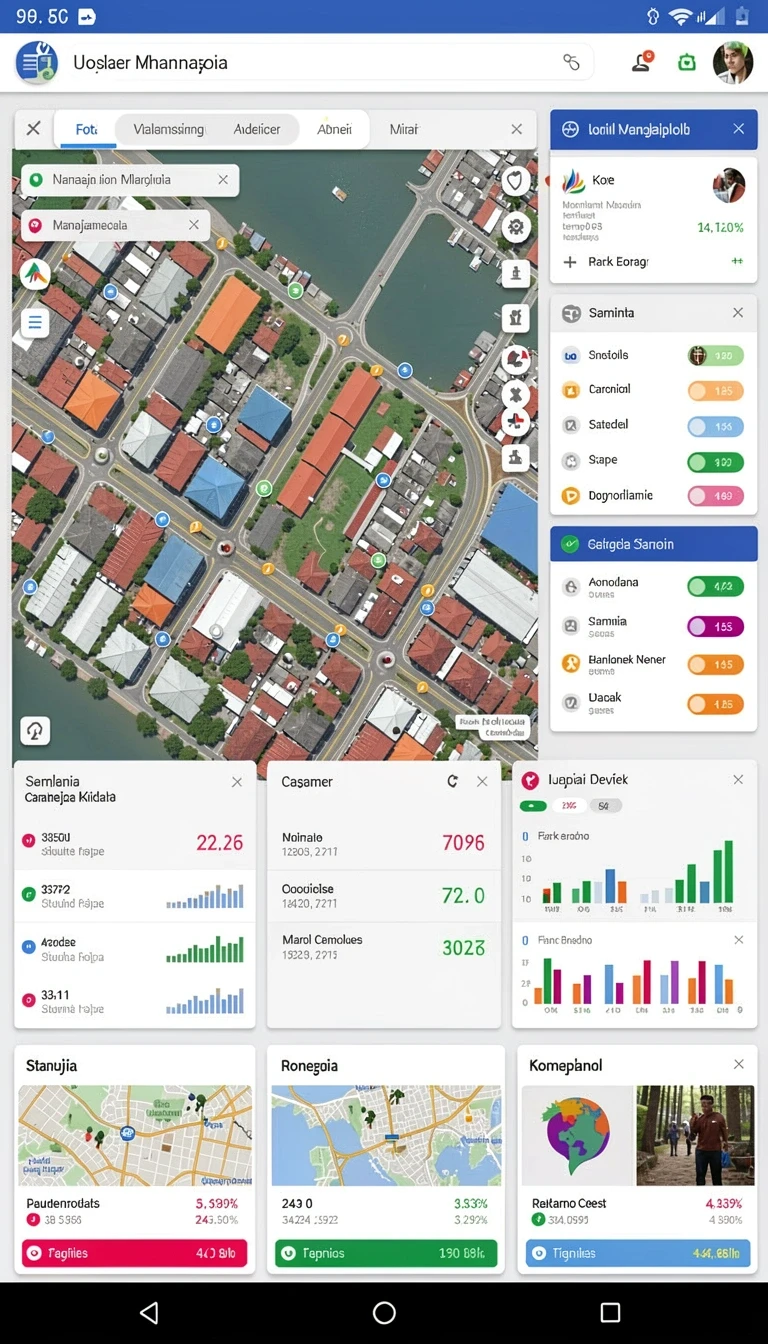This screenshot has height=1344, width=768.
Task: Expand the Park Eoragr row
Action: pyautogui.click(x=654, y=261)
